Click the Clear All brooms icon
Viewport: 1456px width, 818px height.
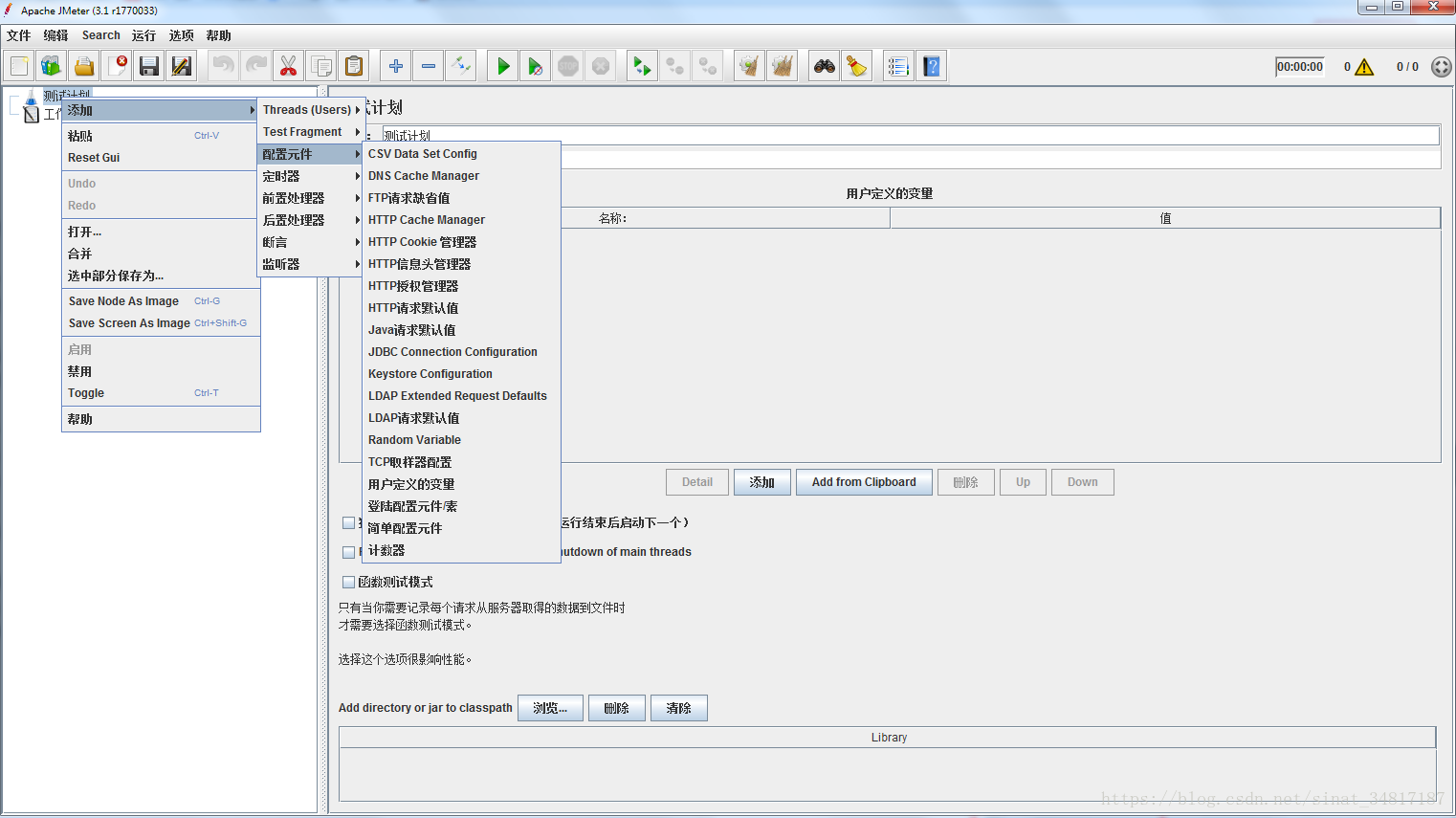[x=783, y=66]
